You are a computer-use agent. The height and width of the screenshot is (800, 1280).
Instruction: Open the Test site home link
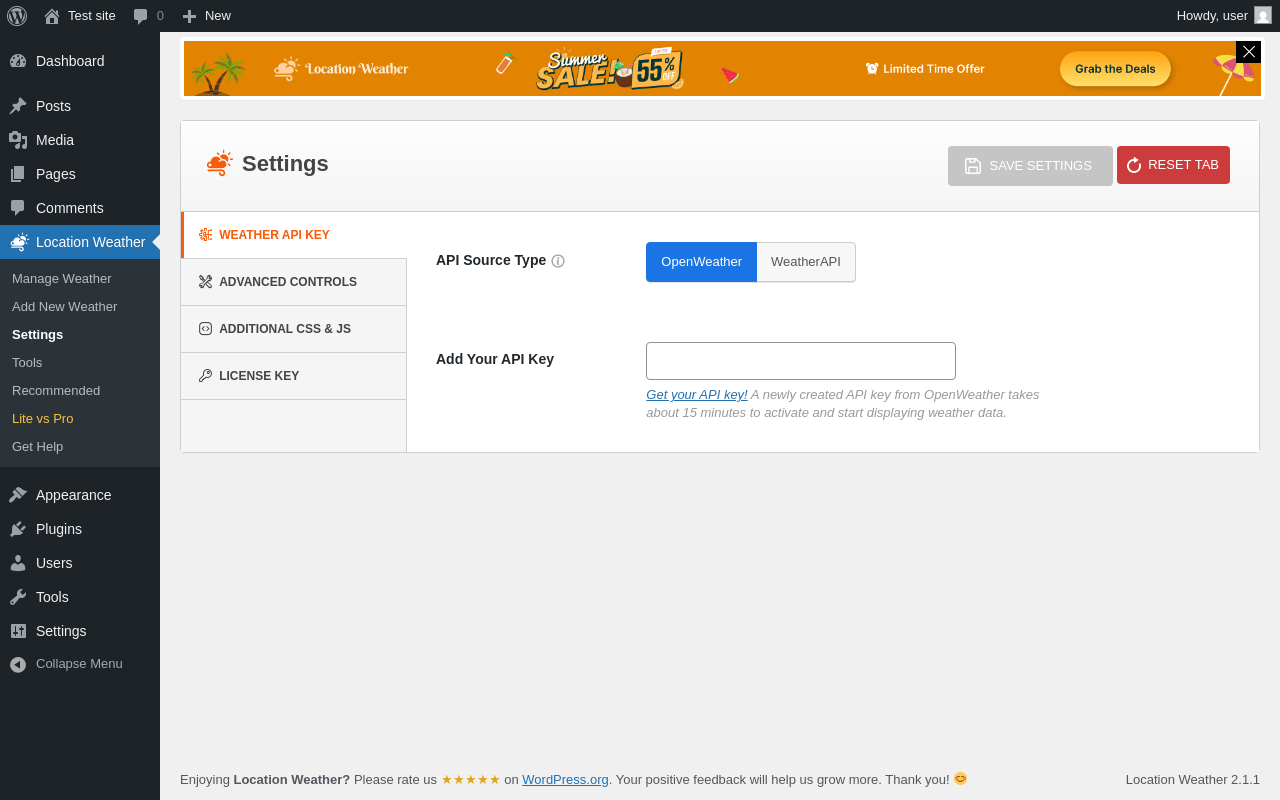[x=80, y=16]
